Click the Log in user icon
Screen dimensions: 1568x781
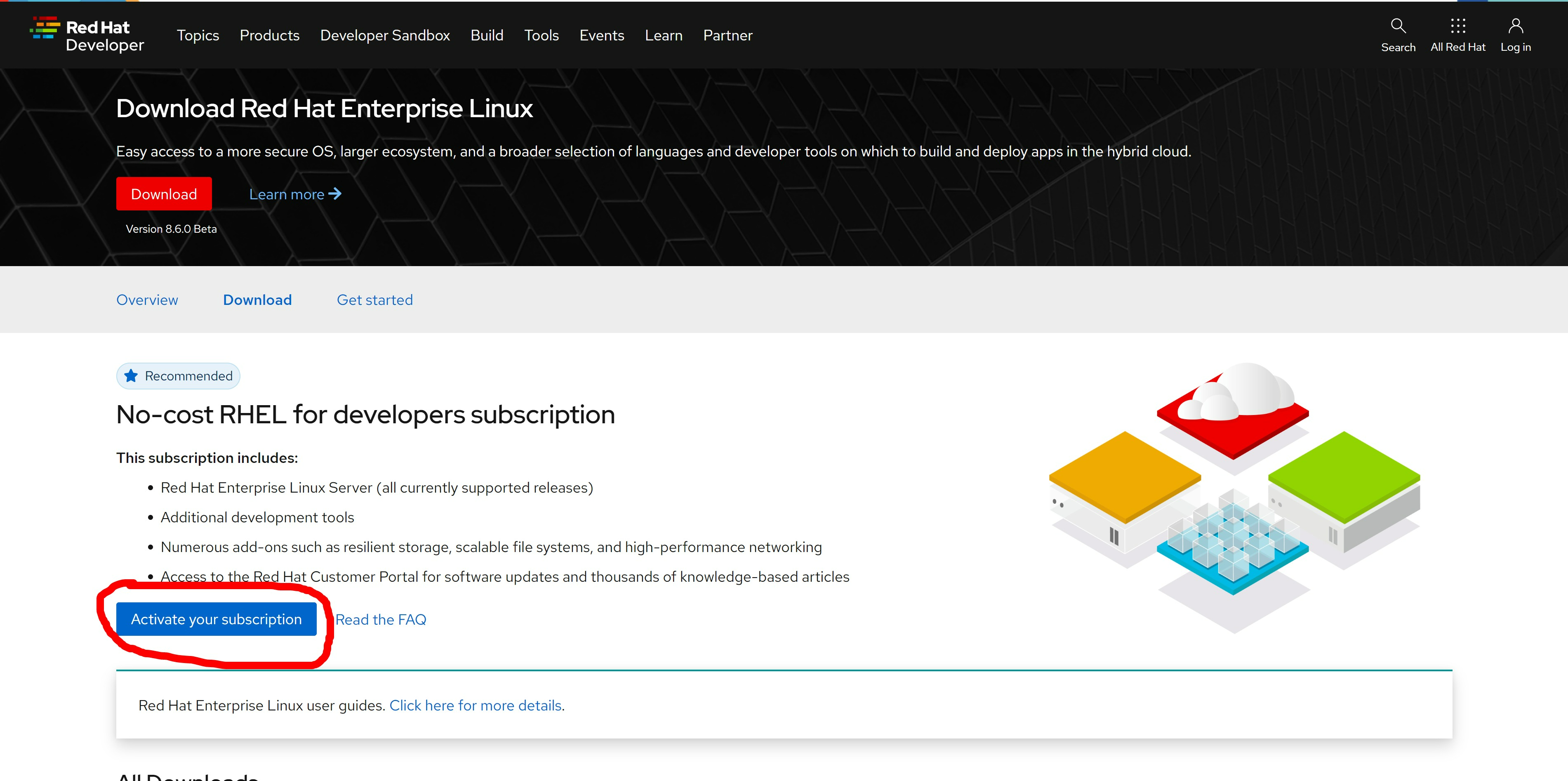[1515, 26]
